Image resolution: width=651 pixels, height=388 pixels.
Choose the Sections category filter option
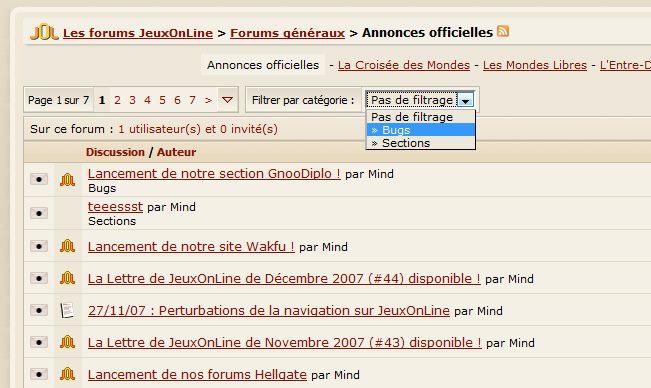tap(421, 143)
